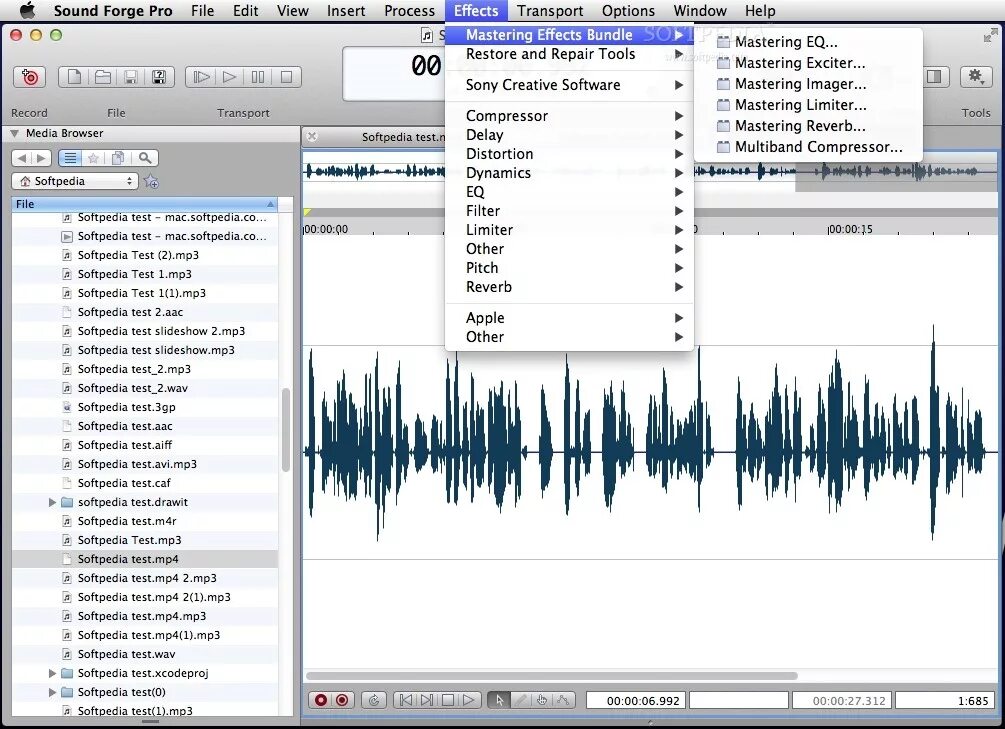Expand the Delay effects submenu

(x=569, y=135)
